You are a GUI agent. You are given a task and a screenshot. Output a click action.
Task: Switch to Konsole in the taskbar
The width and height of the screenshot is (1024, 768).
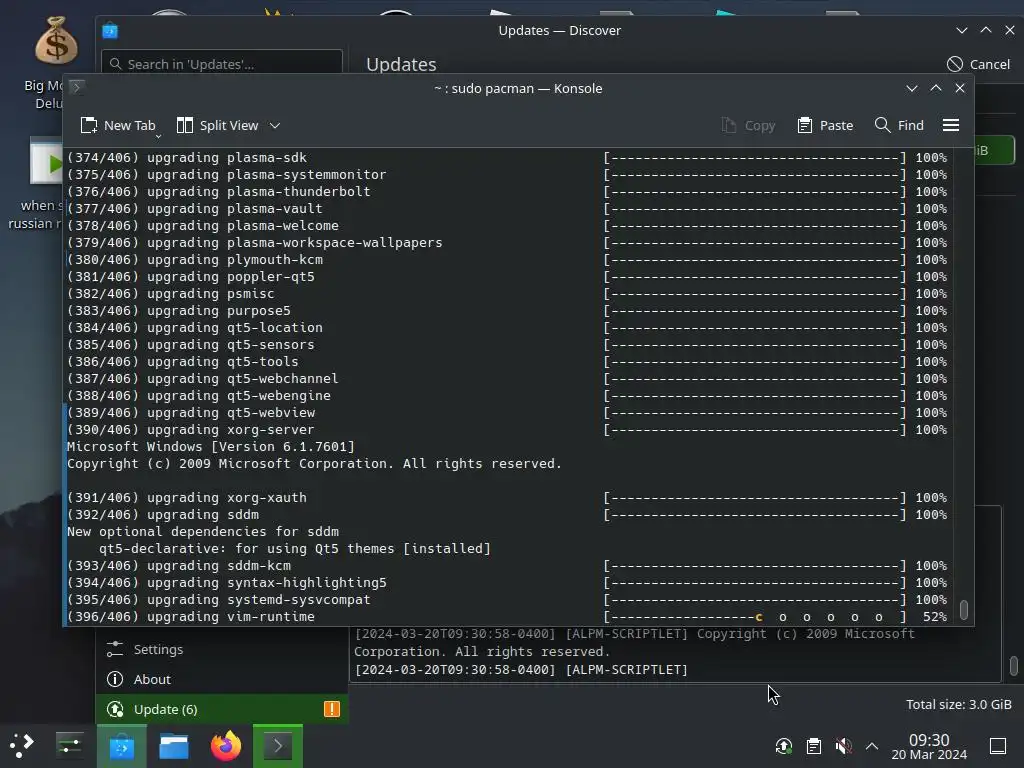tap(278, 746)
